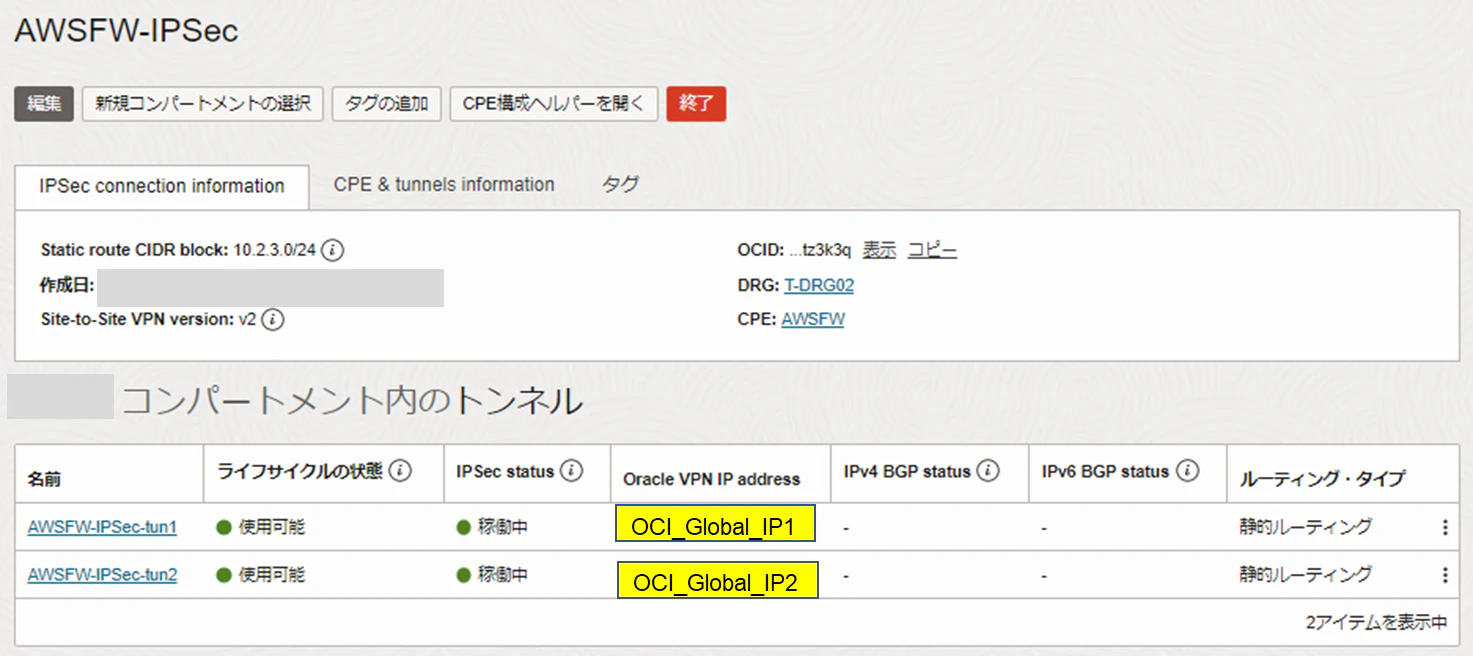The height and width of the screenshot is (656, 1473).
Task: Click the タグの追加 button
Action: point(387,104)
